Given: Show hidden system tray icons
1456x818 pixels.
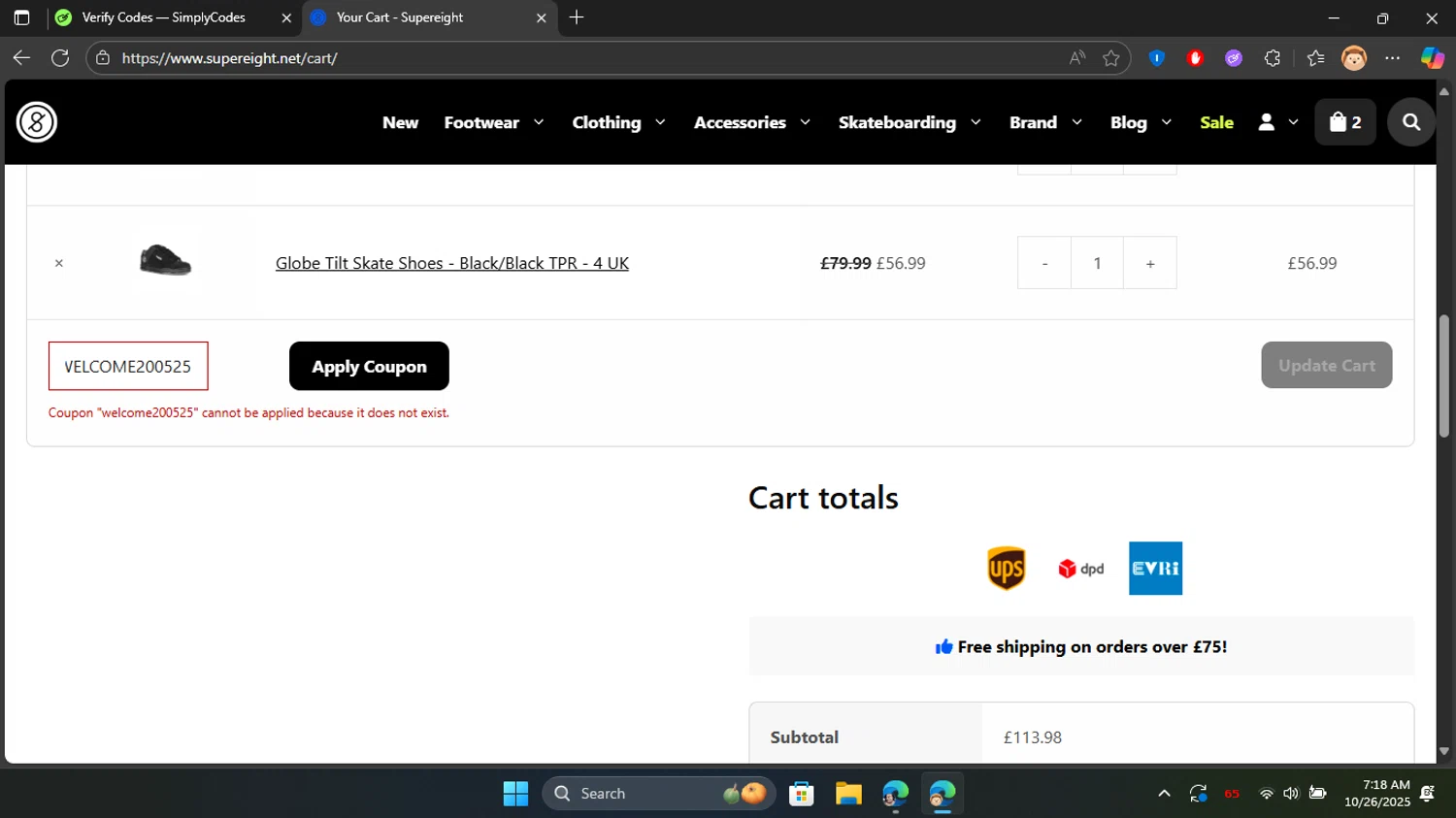Looking at the screenshot, I should click(1164, 794).
